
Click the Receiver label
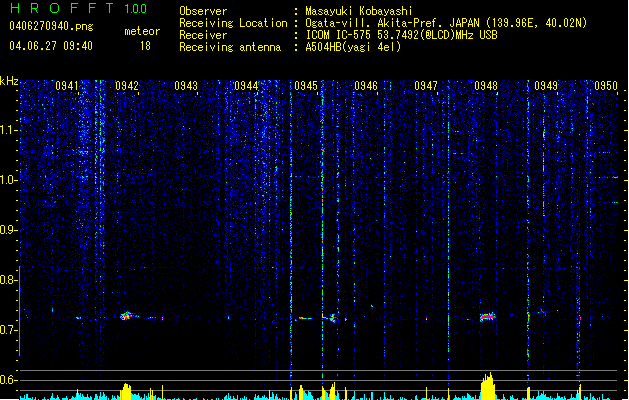203,35
